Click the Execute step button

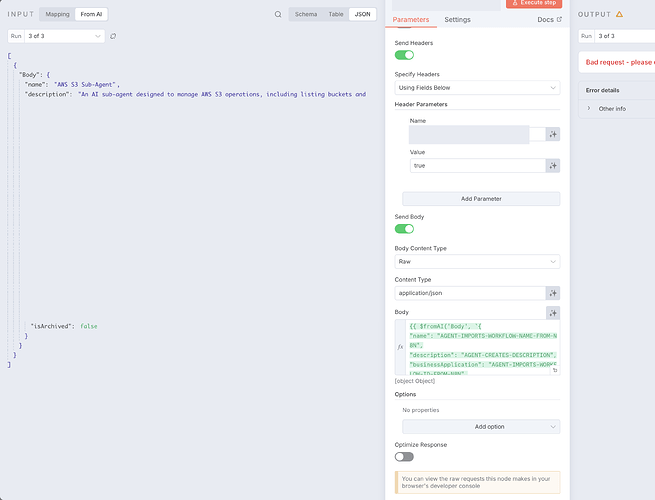534,3
